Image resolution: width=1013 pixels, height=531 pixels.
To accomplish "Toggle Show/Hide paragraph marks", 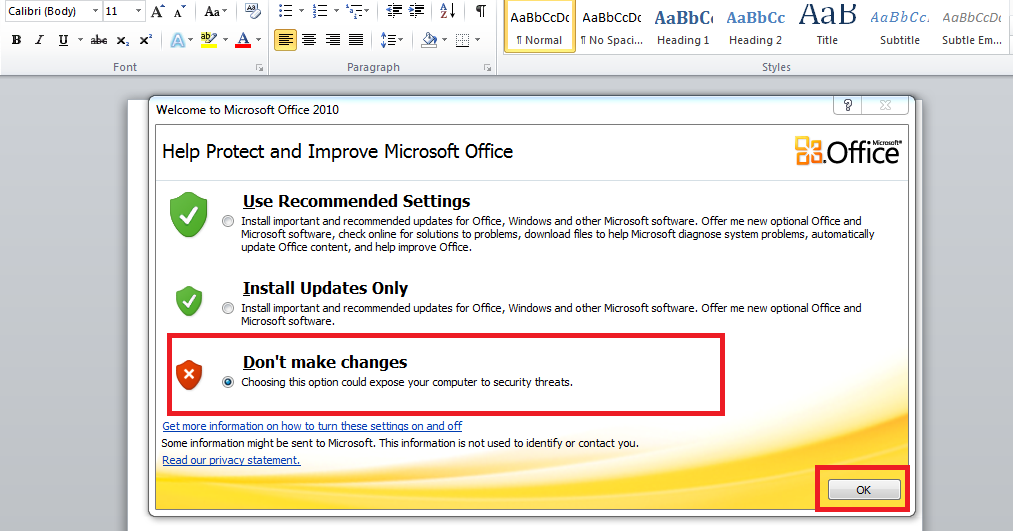I will (481, 11).
